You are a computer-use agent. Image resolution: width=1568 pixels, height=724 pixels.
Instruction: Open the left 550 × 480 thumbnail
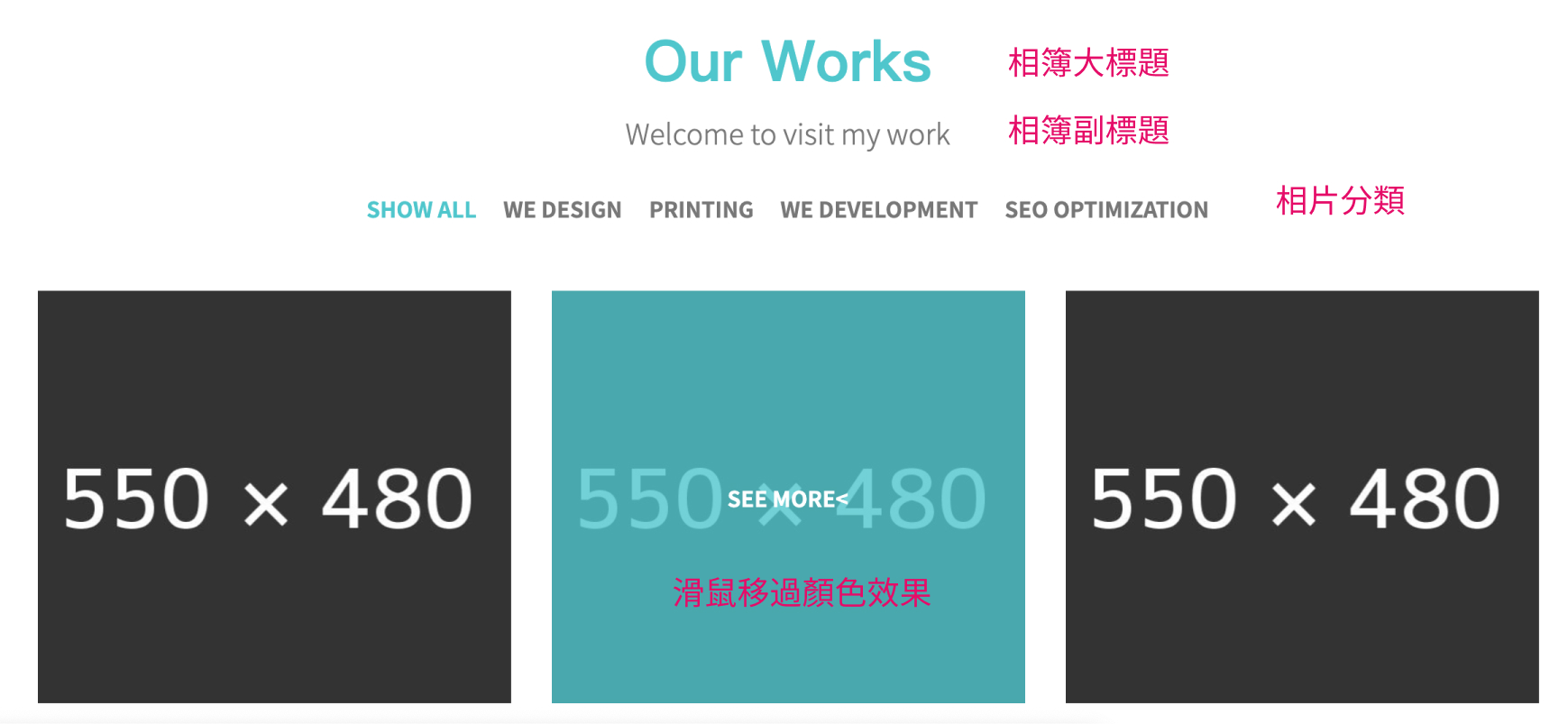click(274, 497)
